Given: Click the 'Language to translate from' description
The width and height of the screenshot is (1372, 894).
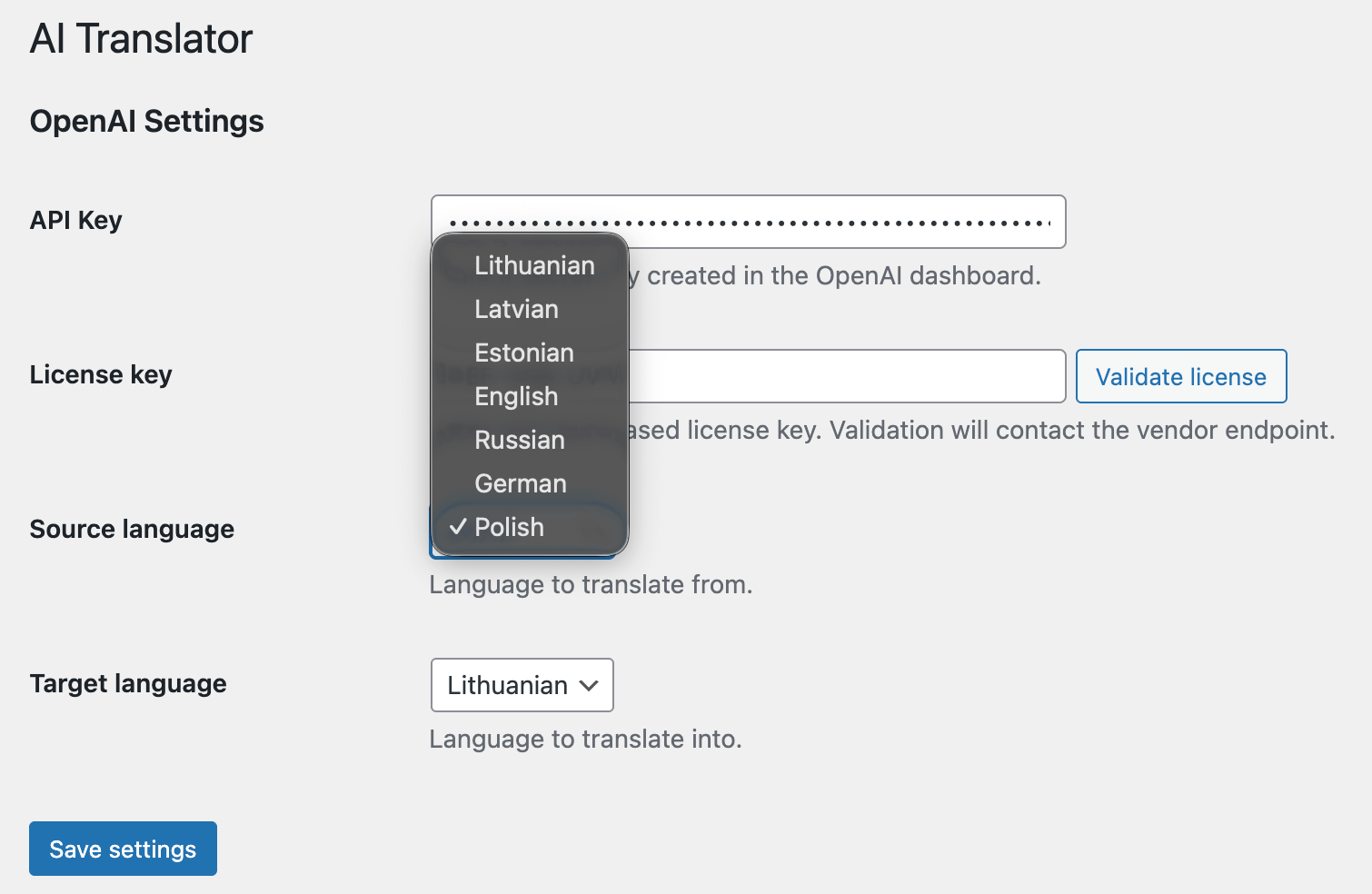Looking at the screenshot, I should pos(591,584).
